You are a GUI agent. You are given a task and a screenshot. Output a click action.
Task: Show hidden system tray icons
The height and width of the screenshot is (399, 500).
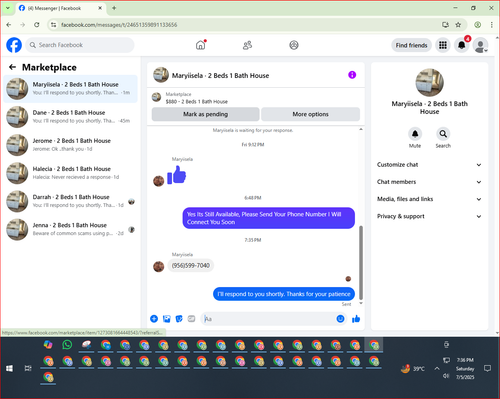[437, 368]
